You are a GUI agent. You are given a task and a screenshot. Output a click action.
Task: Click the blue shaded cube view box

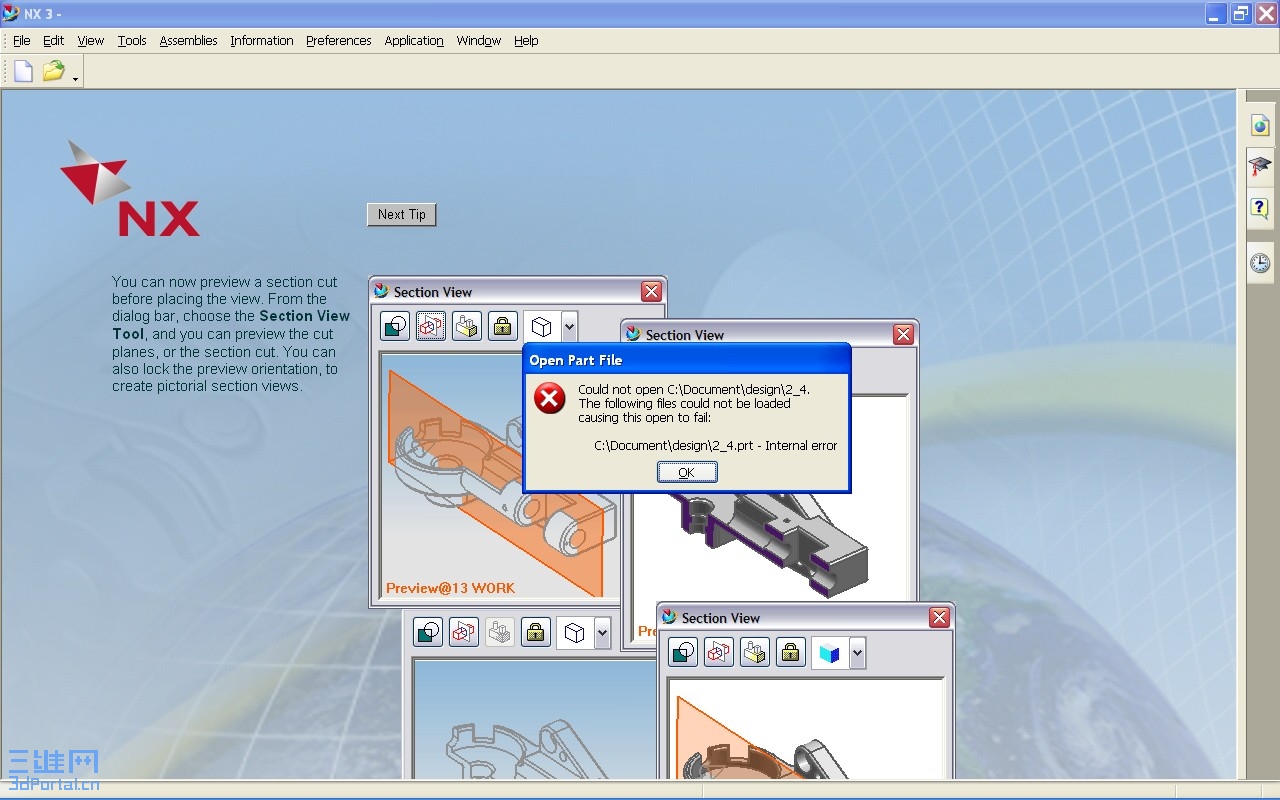(829, 653)
